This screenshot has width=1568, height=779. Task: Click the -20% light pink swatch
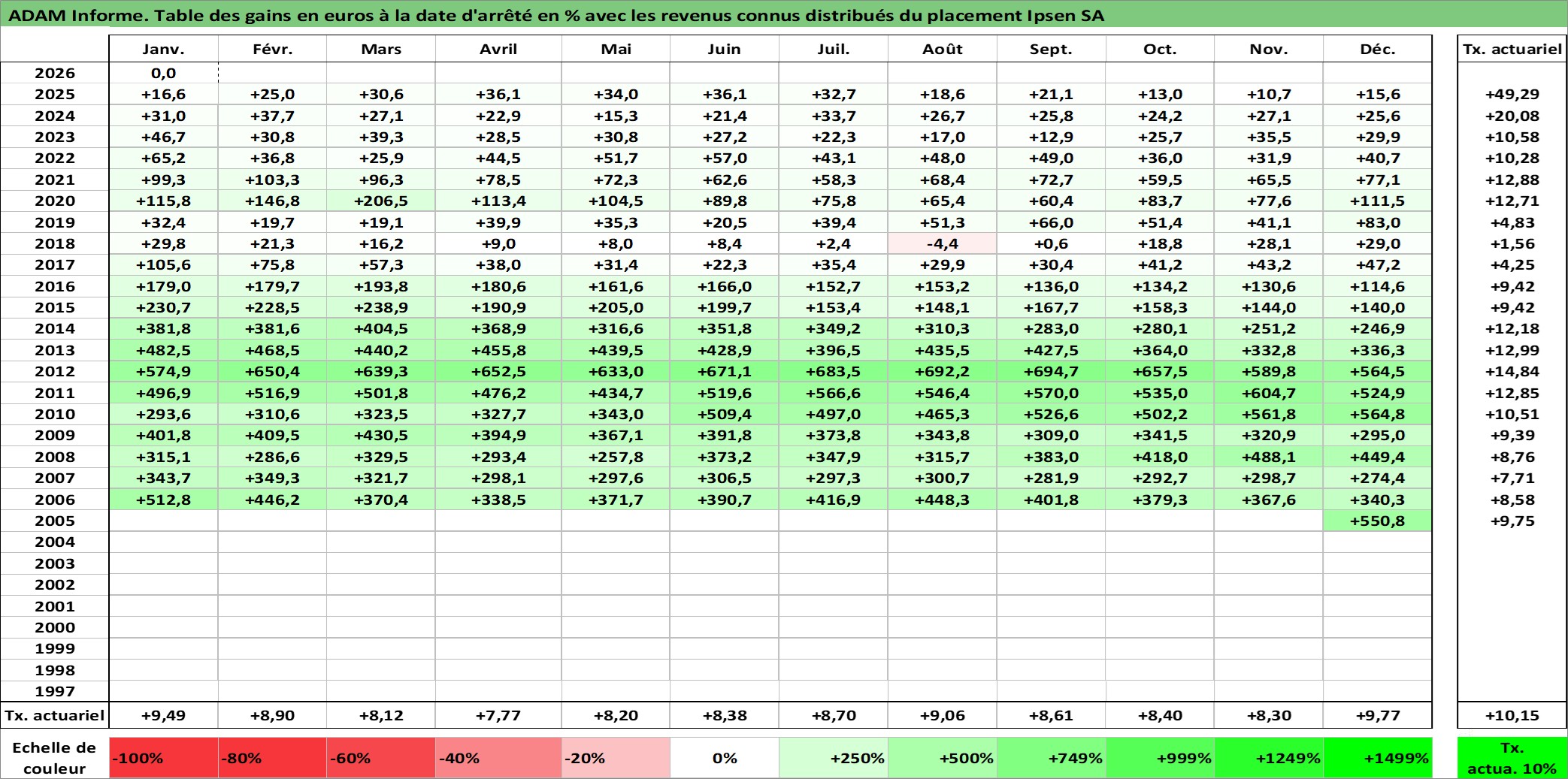click(616, 758)
